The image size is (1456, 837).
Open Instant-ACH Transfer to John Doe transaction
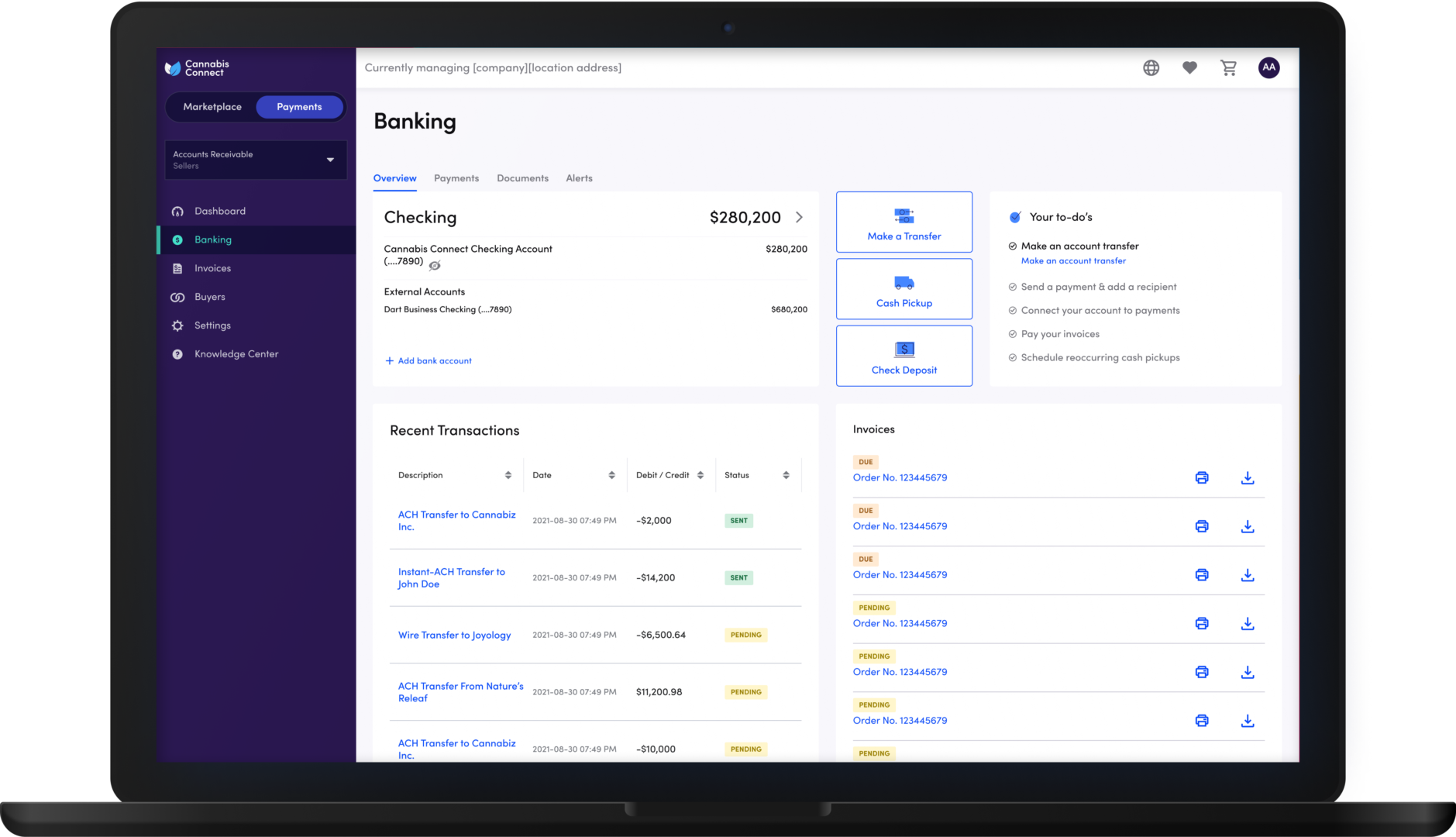(x=452, y=578)
